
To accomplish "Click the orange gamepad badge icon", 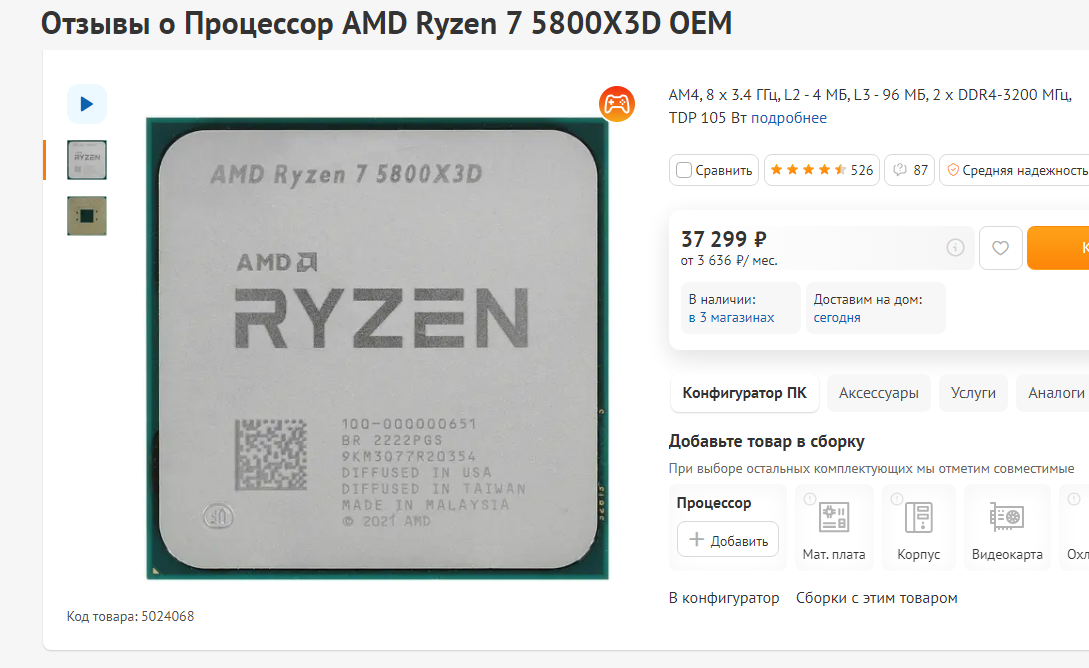I will pos(617,104).
